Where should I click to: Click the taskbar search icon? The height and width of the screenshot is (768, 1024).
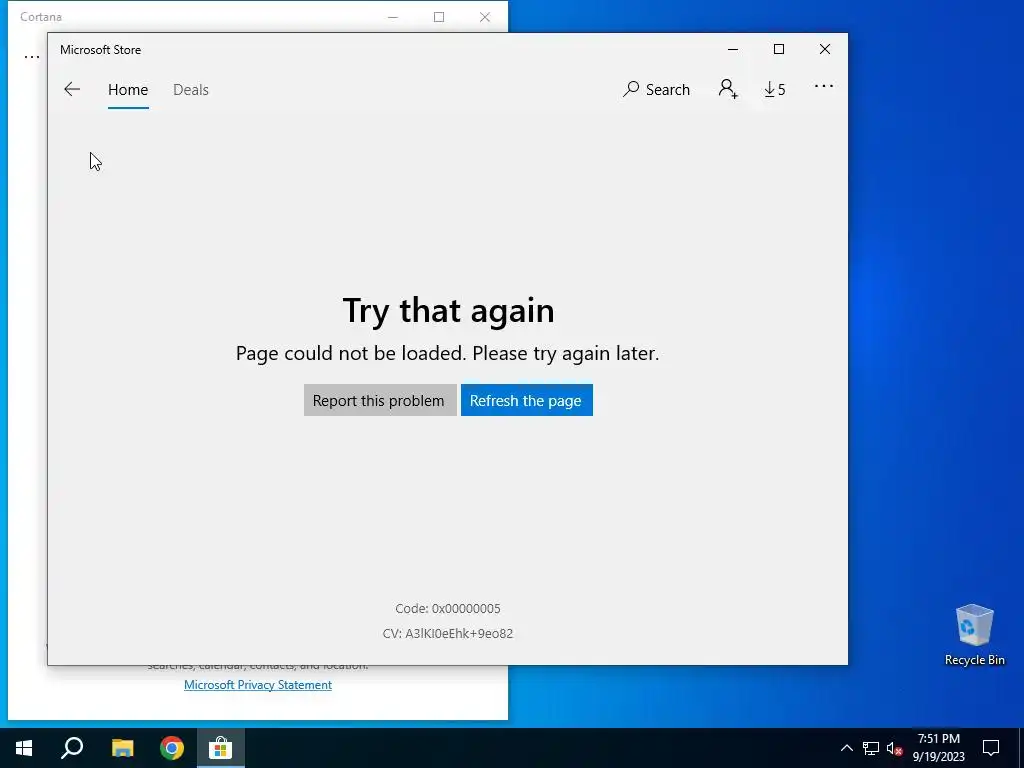72,748
